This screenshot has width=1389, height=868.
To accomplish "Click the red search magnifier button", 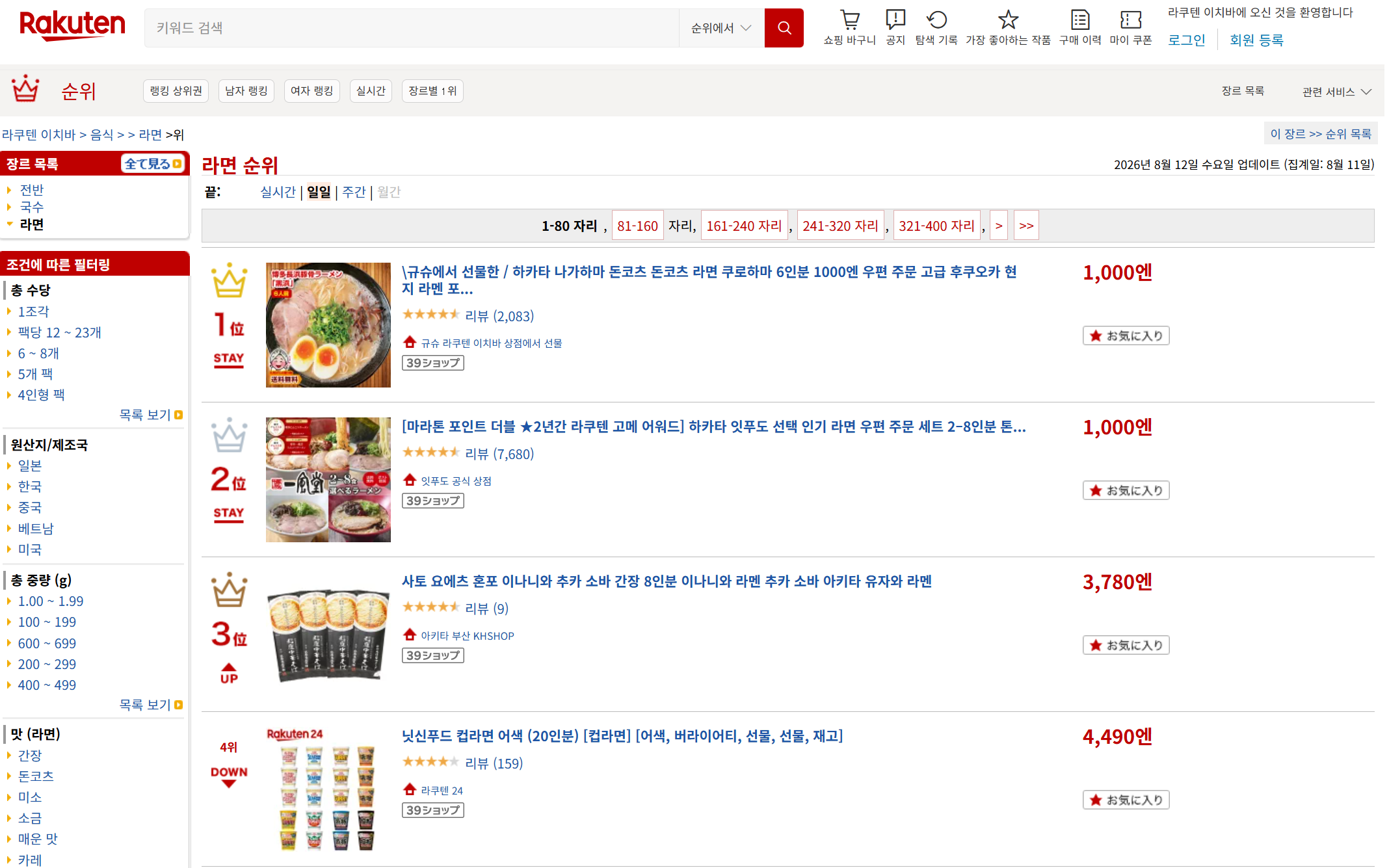I will (784, 28).
